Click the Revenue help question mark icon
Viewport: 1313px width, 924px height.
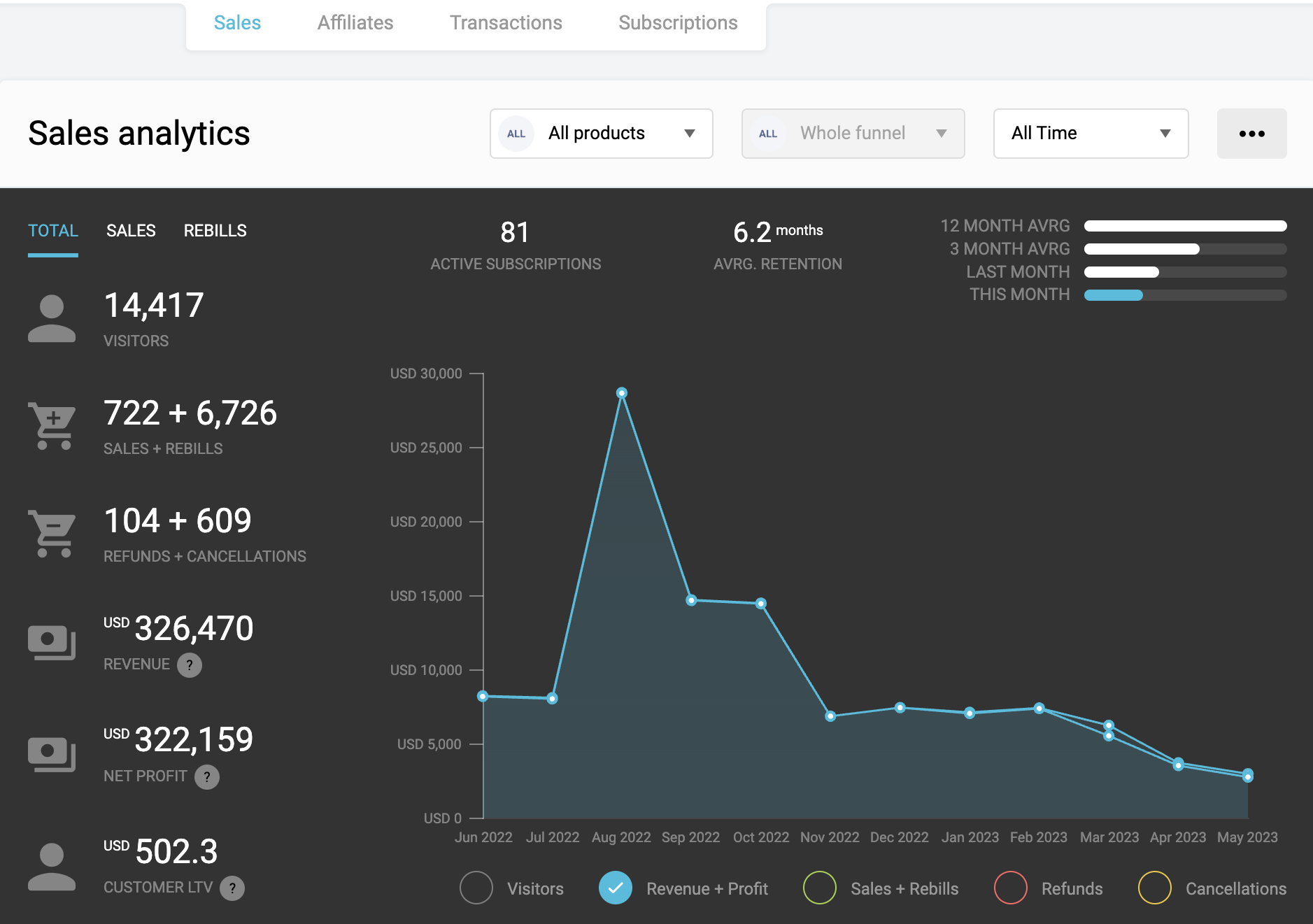click(x=189, y=665)
